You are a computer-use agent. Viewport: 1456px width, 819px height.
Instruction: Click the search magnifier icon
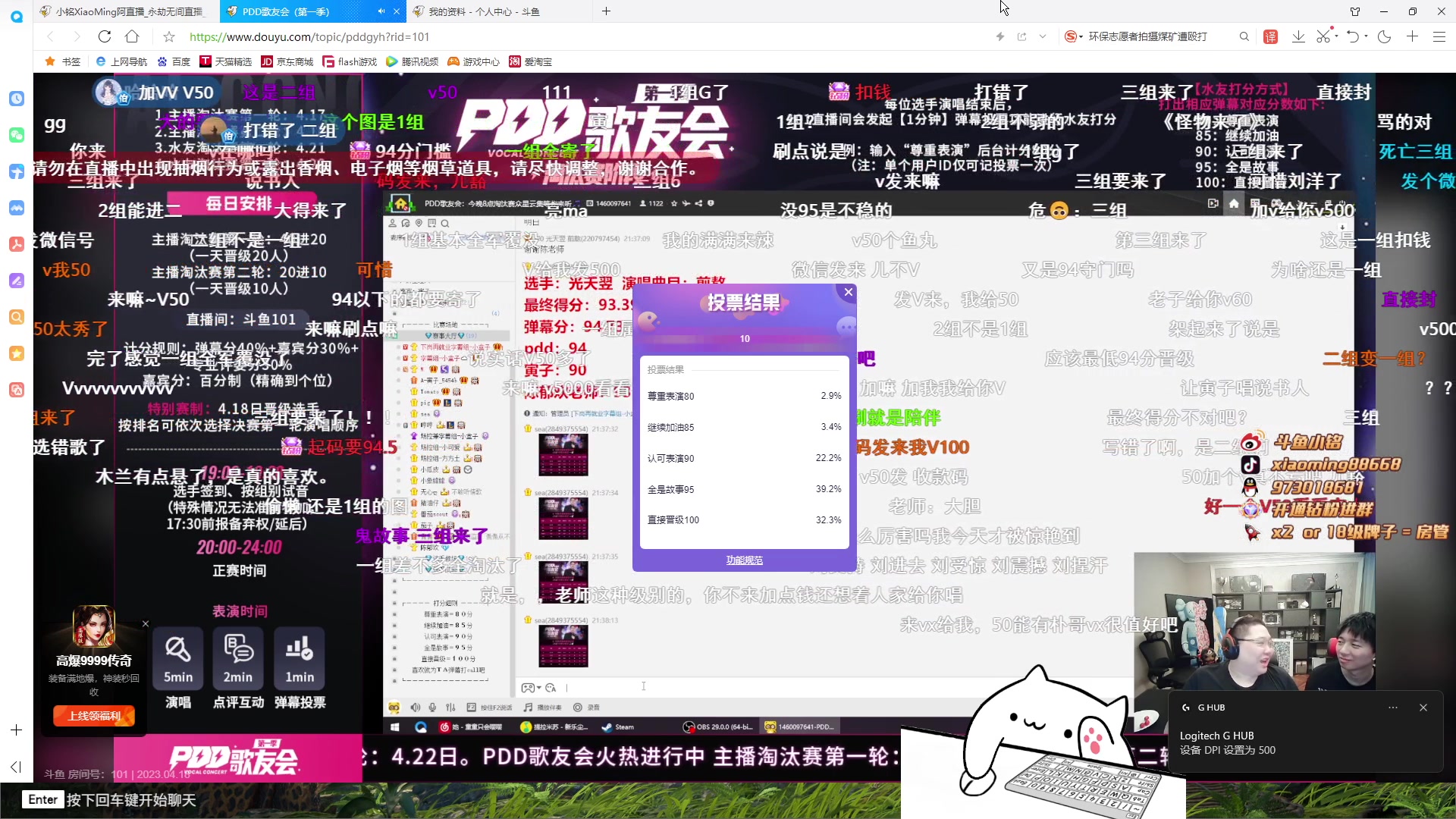tap(1244, 36)
